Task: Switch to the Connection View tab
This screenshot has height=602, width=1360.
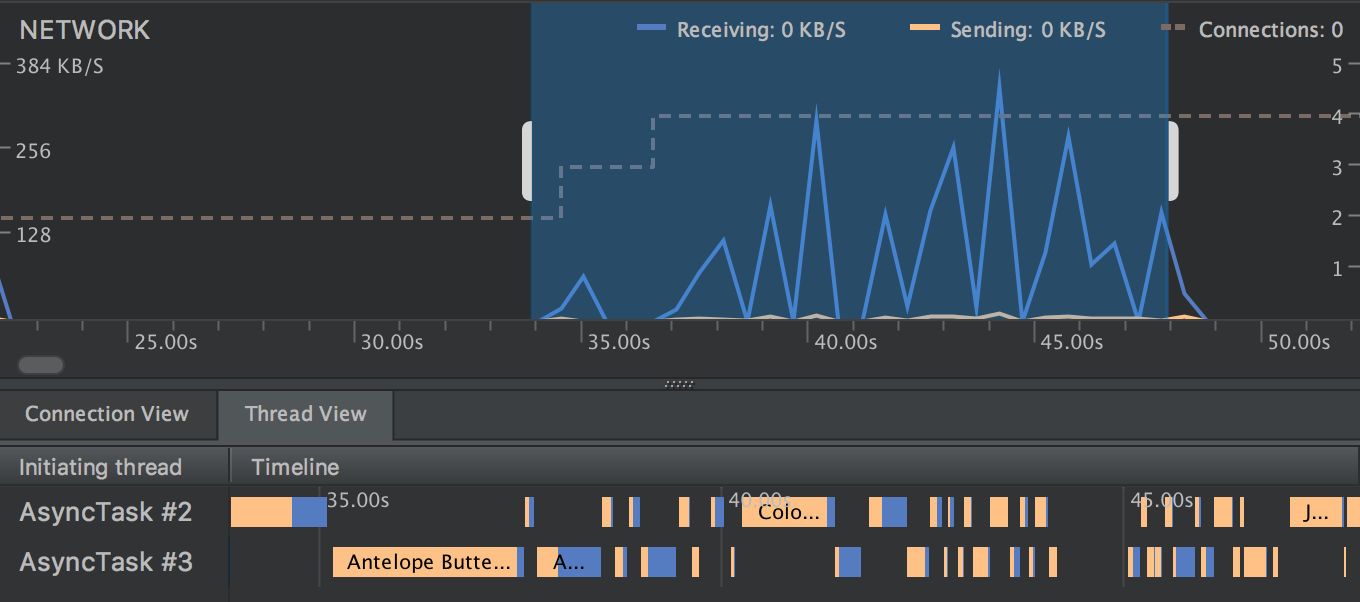Action: tap(107, 414)
